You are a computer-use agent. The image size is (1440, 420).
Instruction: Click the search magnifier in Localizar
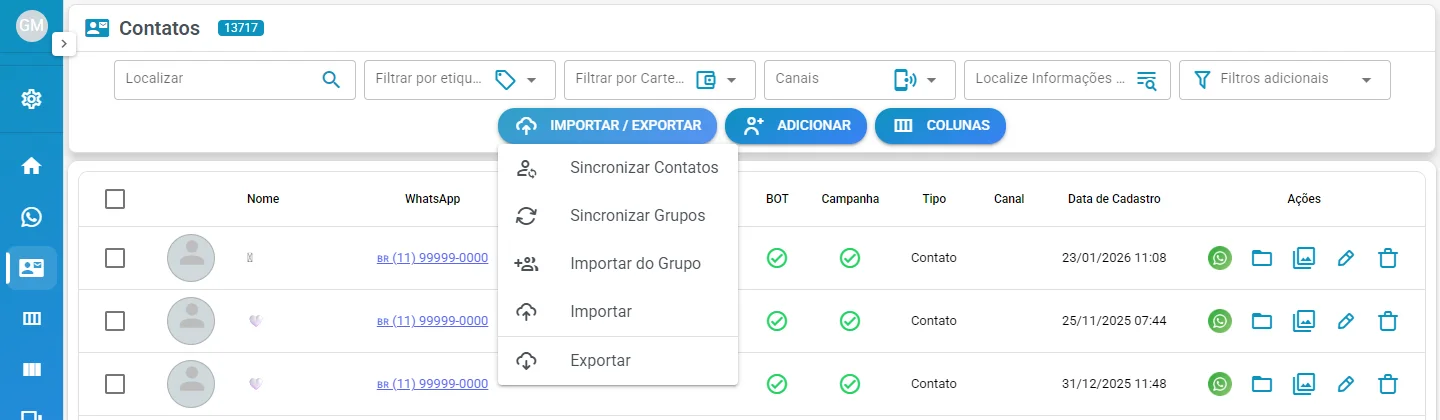pyautogui.click(x=331, y=79)
